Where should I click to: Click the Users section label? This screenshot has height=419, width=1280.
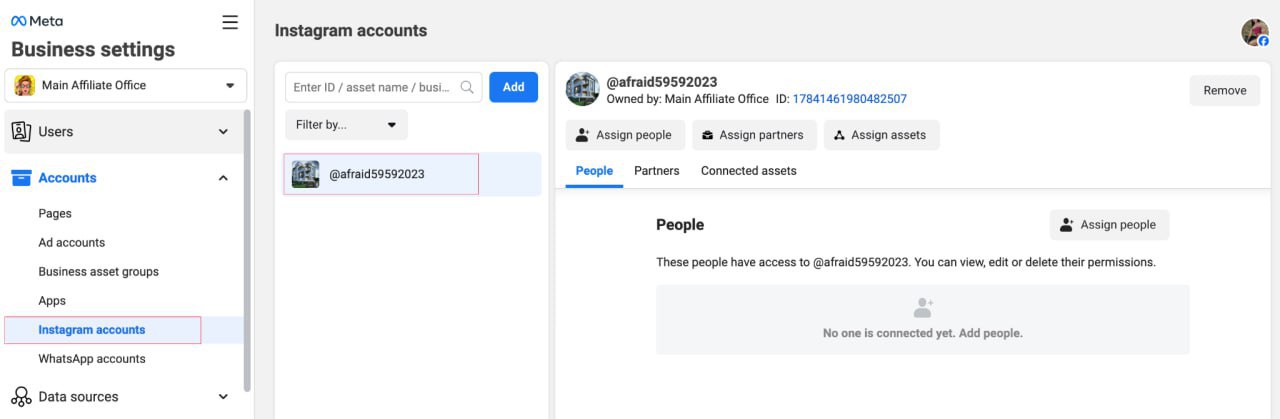[x=56, y=132]
